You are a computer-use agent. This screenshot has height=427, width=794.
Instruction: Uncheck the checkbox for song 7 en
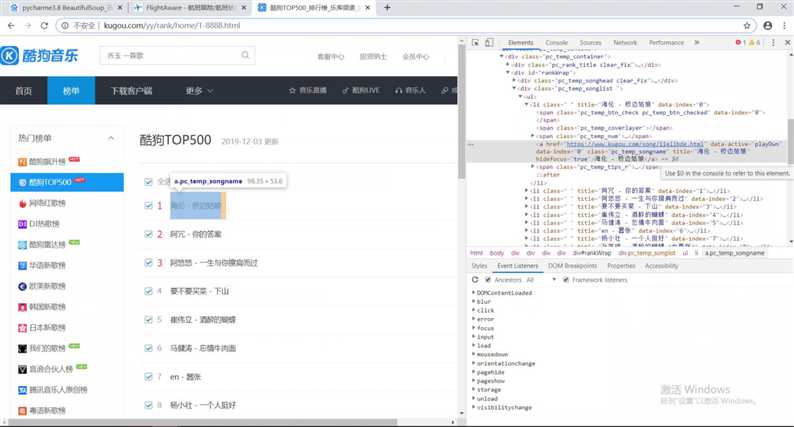click(x=148, y=376)
